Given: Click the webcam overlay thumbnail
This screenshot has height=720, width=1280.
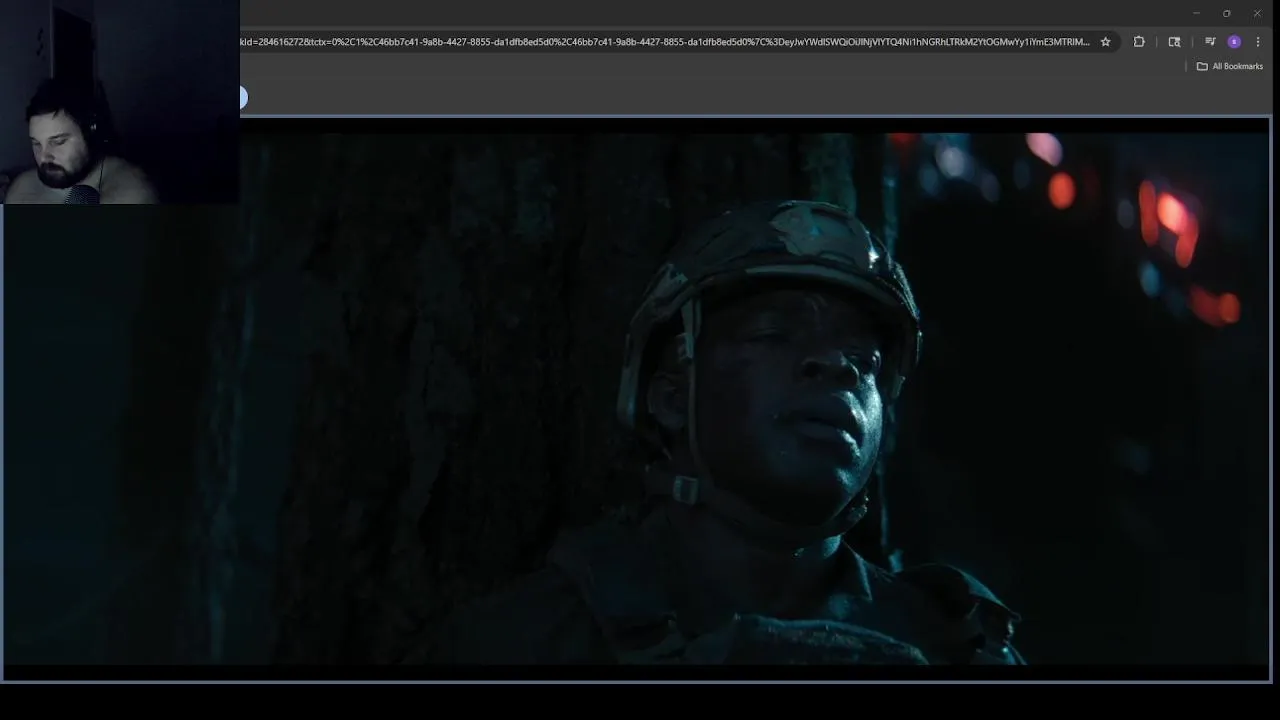Looking at the screenshot, I should coord(120,102).
